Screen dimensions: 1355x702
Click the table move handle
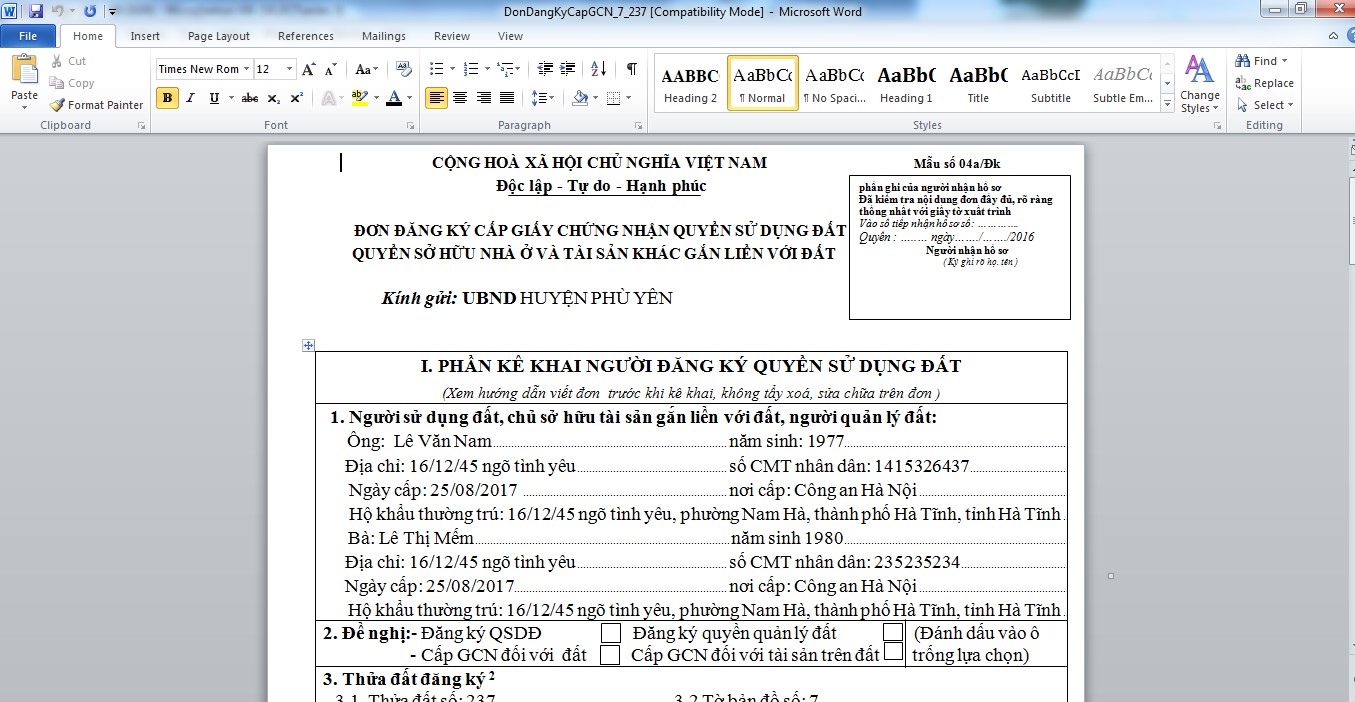[309, 345]
